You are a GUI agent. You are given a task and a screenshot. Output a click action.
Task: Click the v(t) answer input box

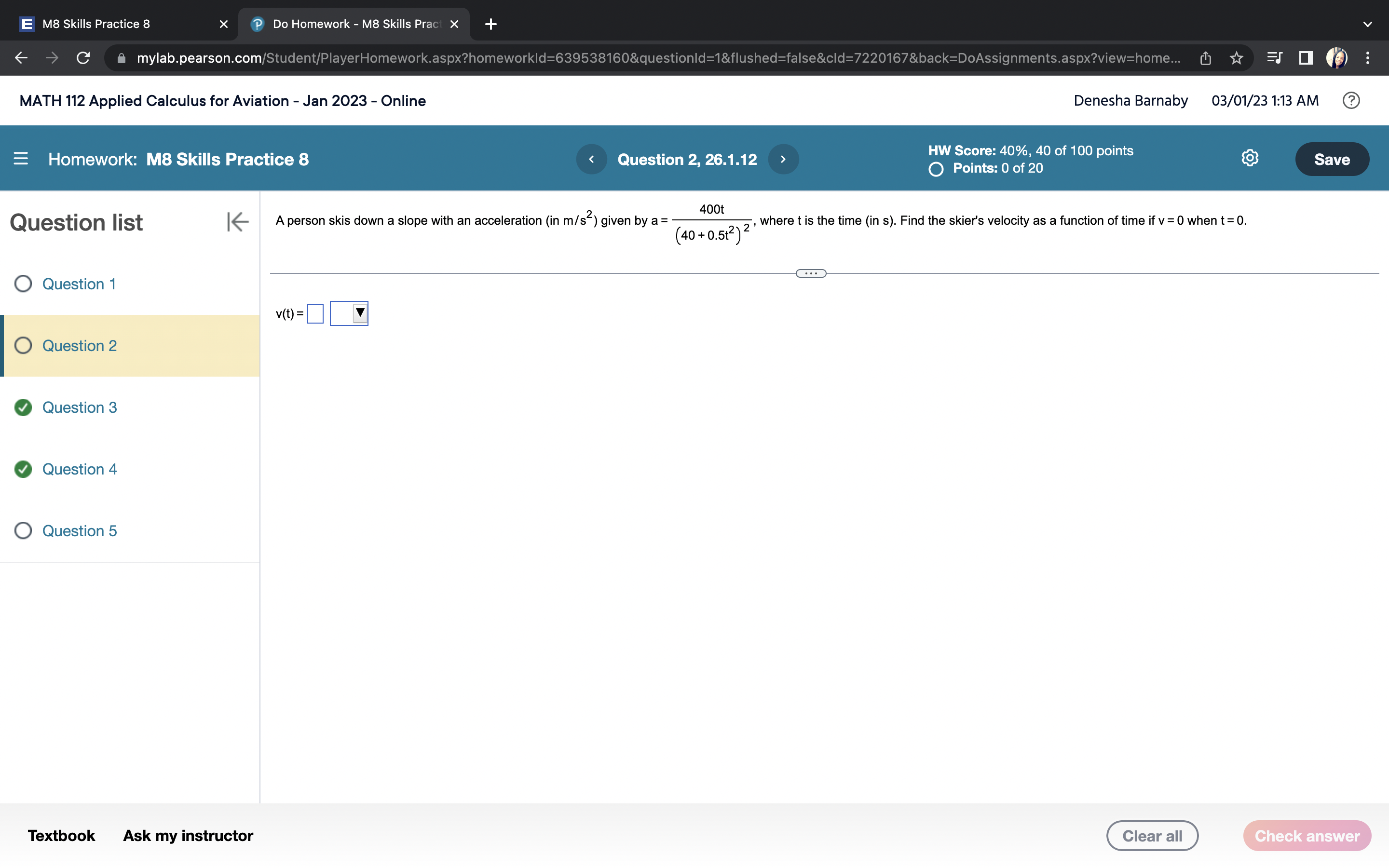pyautogui.click(x=315, y=313)
